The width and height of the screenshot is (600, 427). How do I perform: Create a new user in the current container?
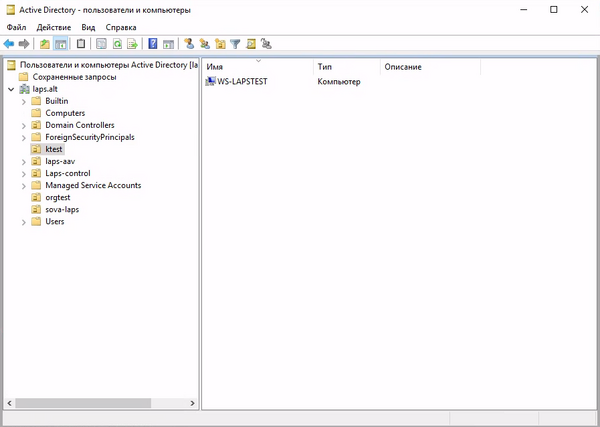[189, 44]
